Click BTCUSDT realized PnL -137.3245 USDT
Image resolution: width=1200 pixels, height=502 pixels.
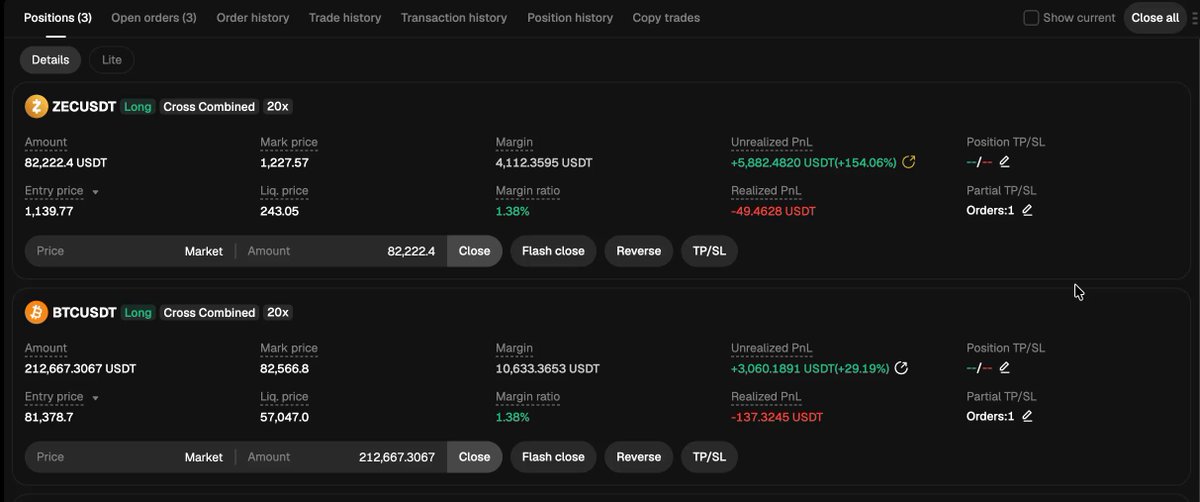point(777,417)
